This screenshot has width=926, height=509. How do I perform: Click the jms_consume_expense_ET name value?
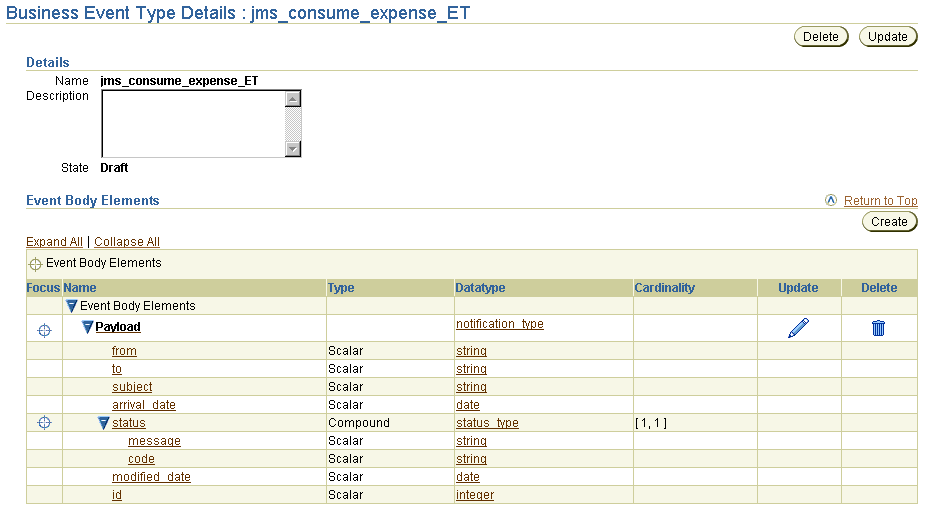click(x=179, y=81)
